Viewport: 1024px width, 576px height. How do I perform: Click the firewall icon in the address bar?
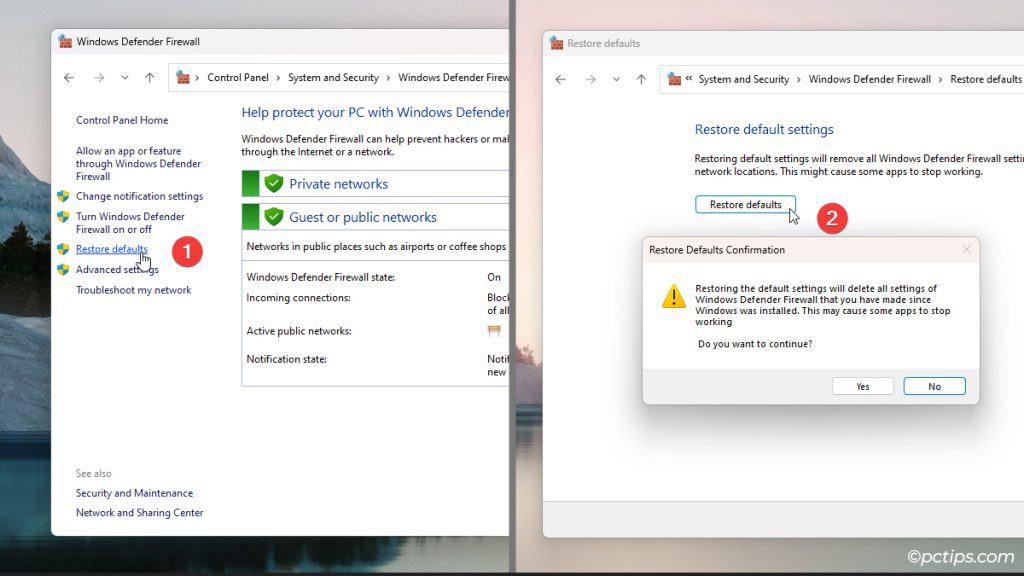pyautogui.click(x=184, y=77)
